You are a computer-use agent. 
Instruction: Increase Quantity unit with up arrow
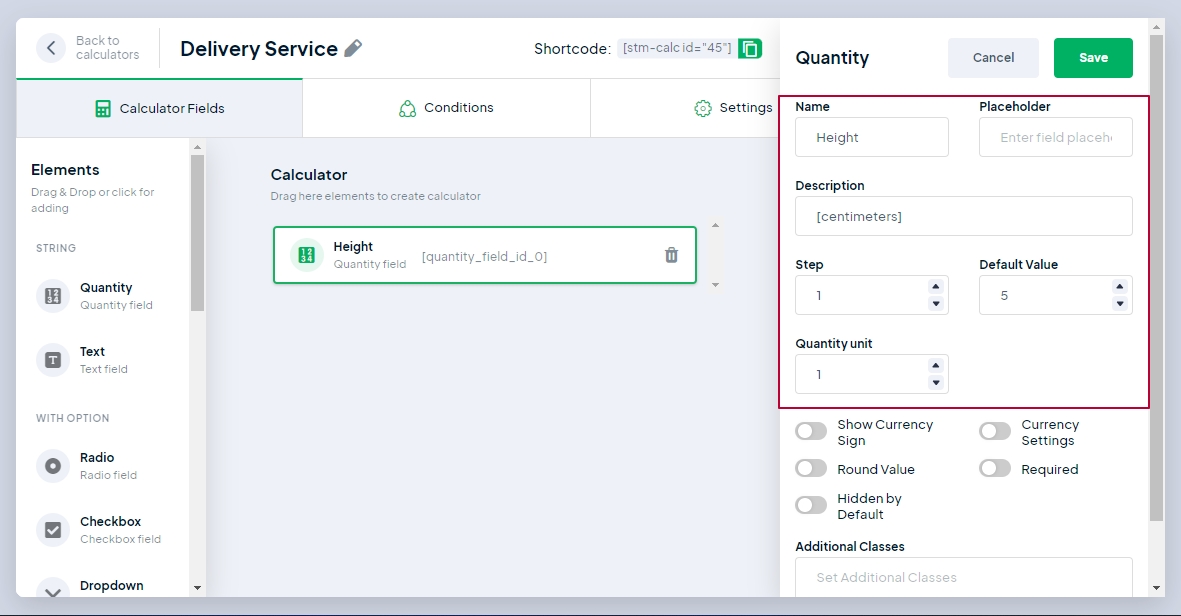(935, 366)
